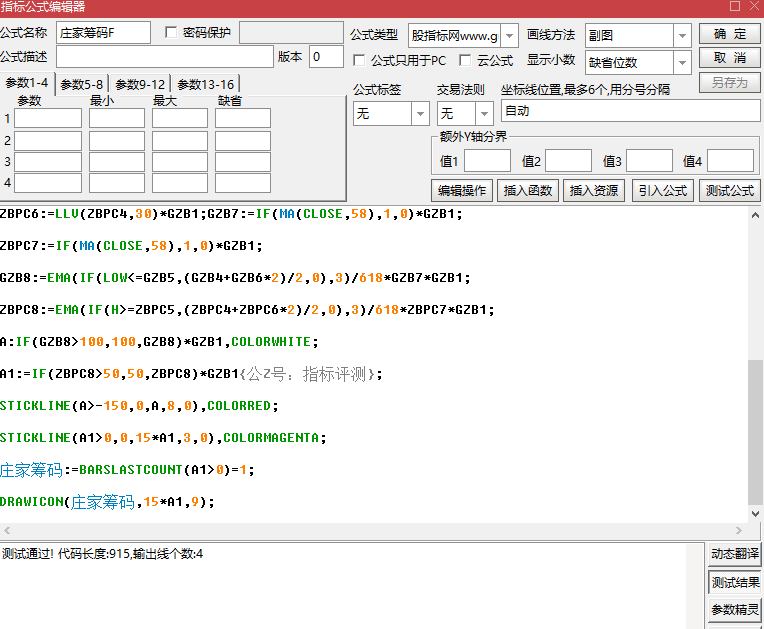Viewport: 764px width, 629px height.
Task: Click row 2 最大 value field
Action: [x=180, y=141]
